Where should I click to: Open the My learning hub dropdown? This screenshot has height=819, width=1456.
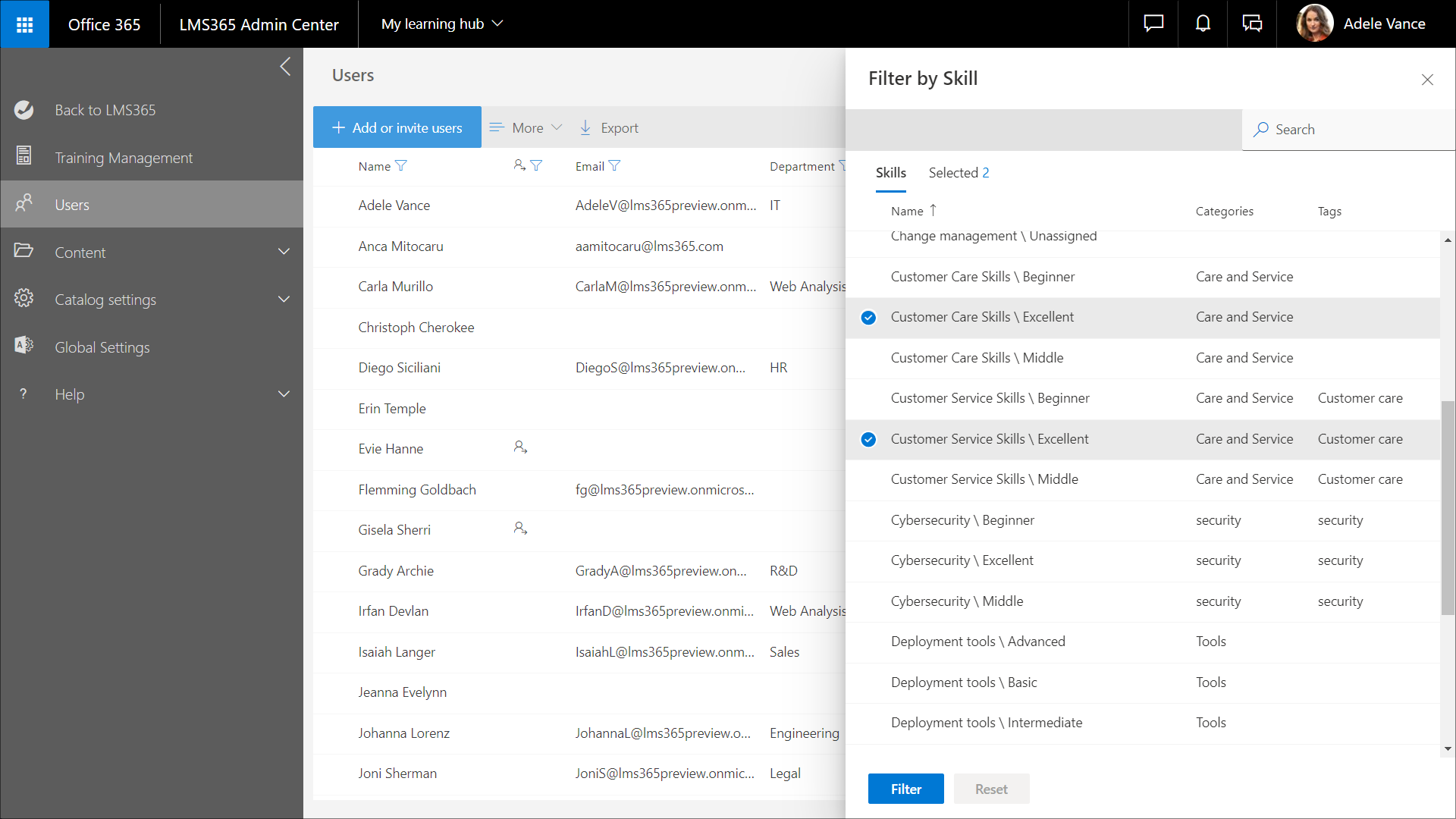(x=442, y=24)
